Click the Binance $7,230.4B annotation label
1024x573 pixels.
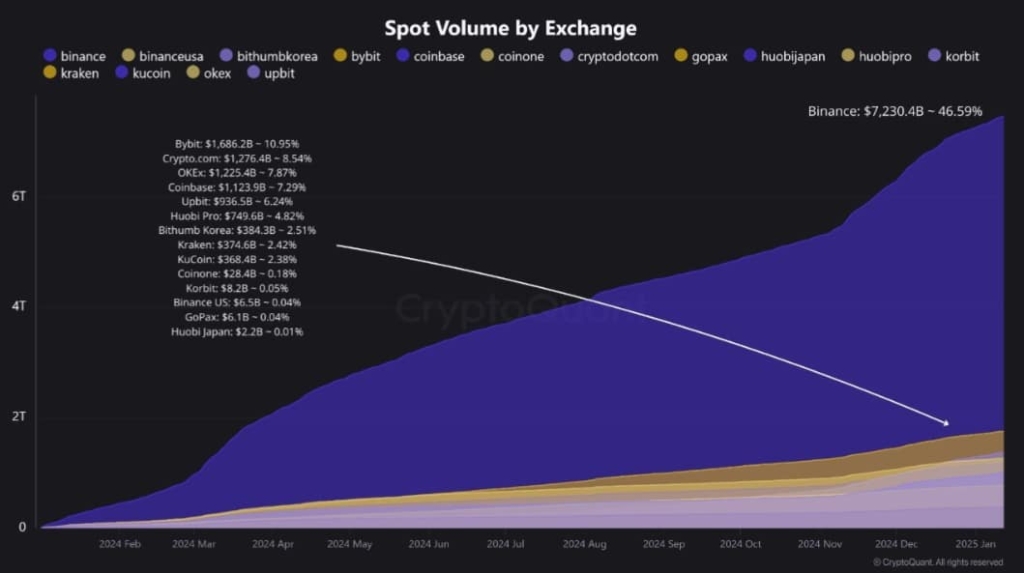click(895, 111)
